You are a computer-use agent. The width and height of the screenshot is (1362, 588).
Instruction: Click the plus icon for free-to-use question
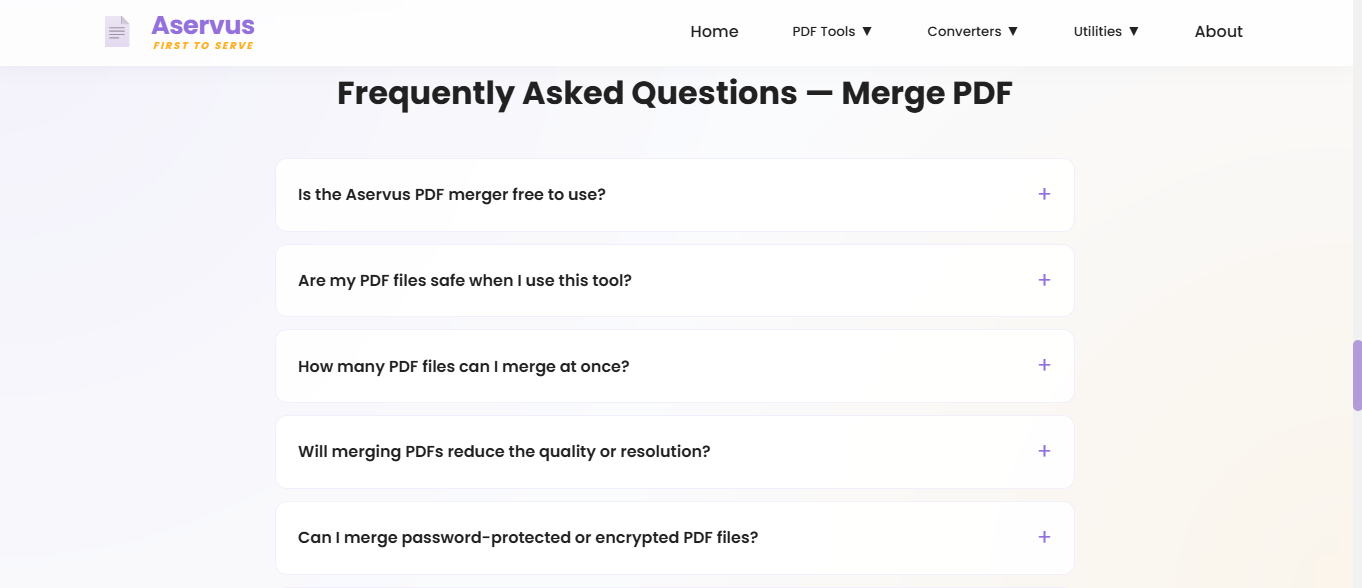tap(1044, 194)
